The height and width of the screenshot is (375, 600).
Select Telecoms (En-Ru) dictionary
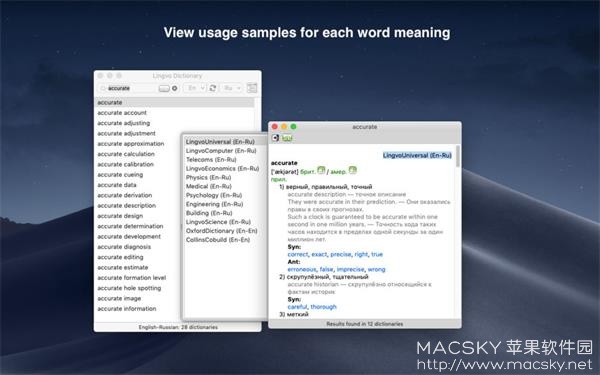coord(211,160)
